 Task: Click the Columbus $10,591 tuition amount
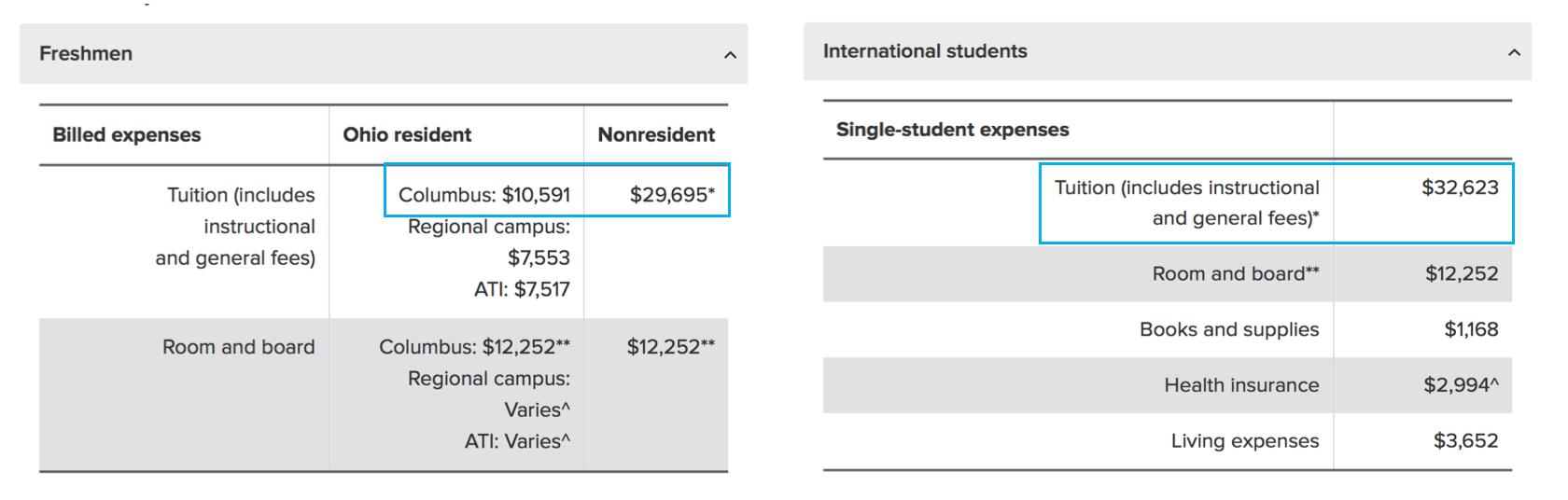coord(483,195)
